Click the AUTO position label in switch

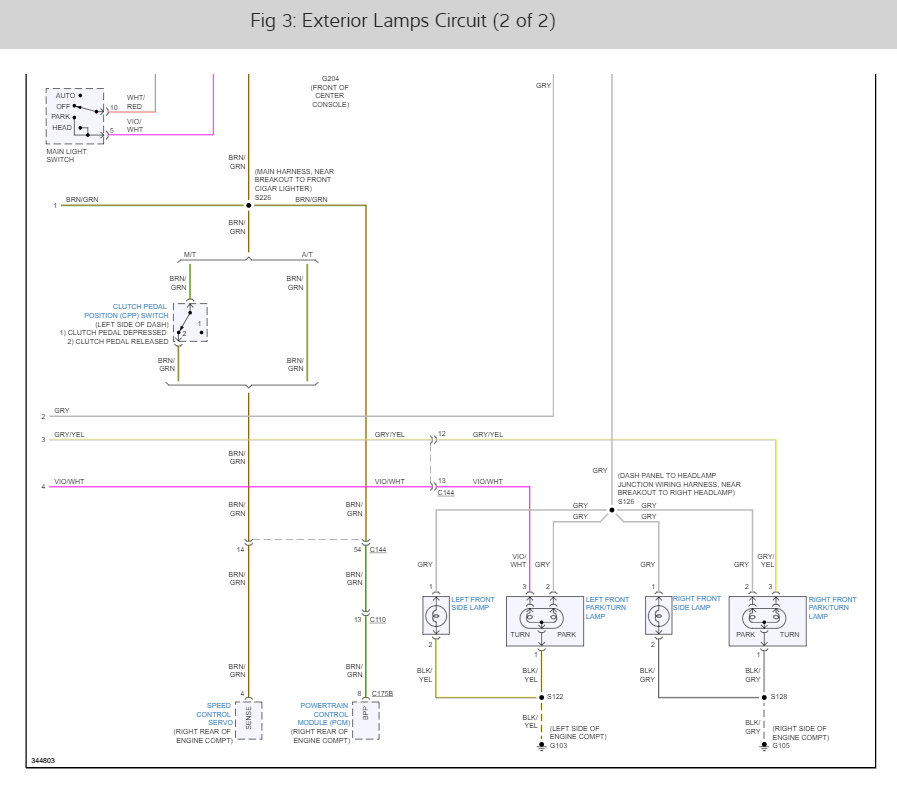click(65, 96)
